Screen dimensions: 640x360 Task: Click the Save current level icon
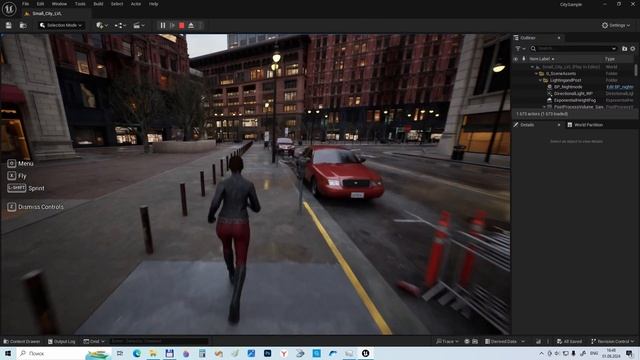coord(9,25)
